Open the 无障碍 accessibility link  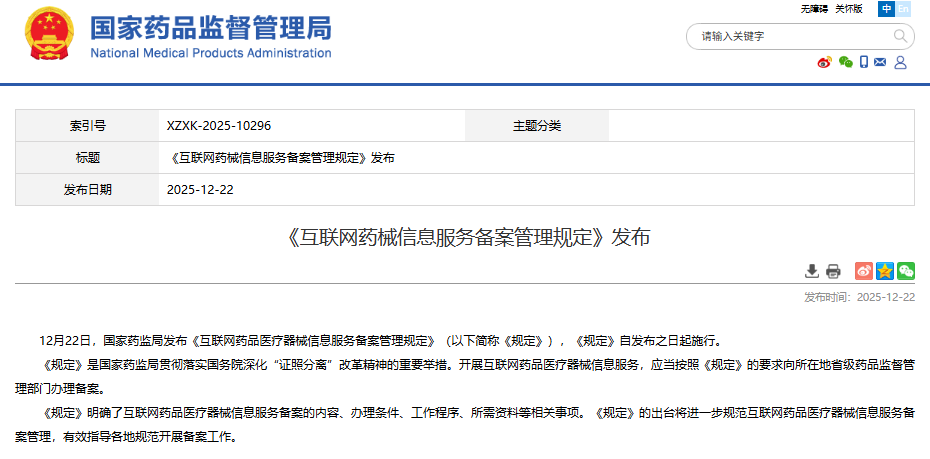coord(814,9)
